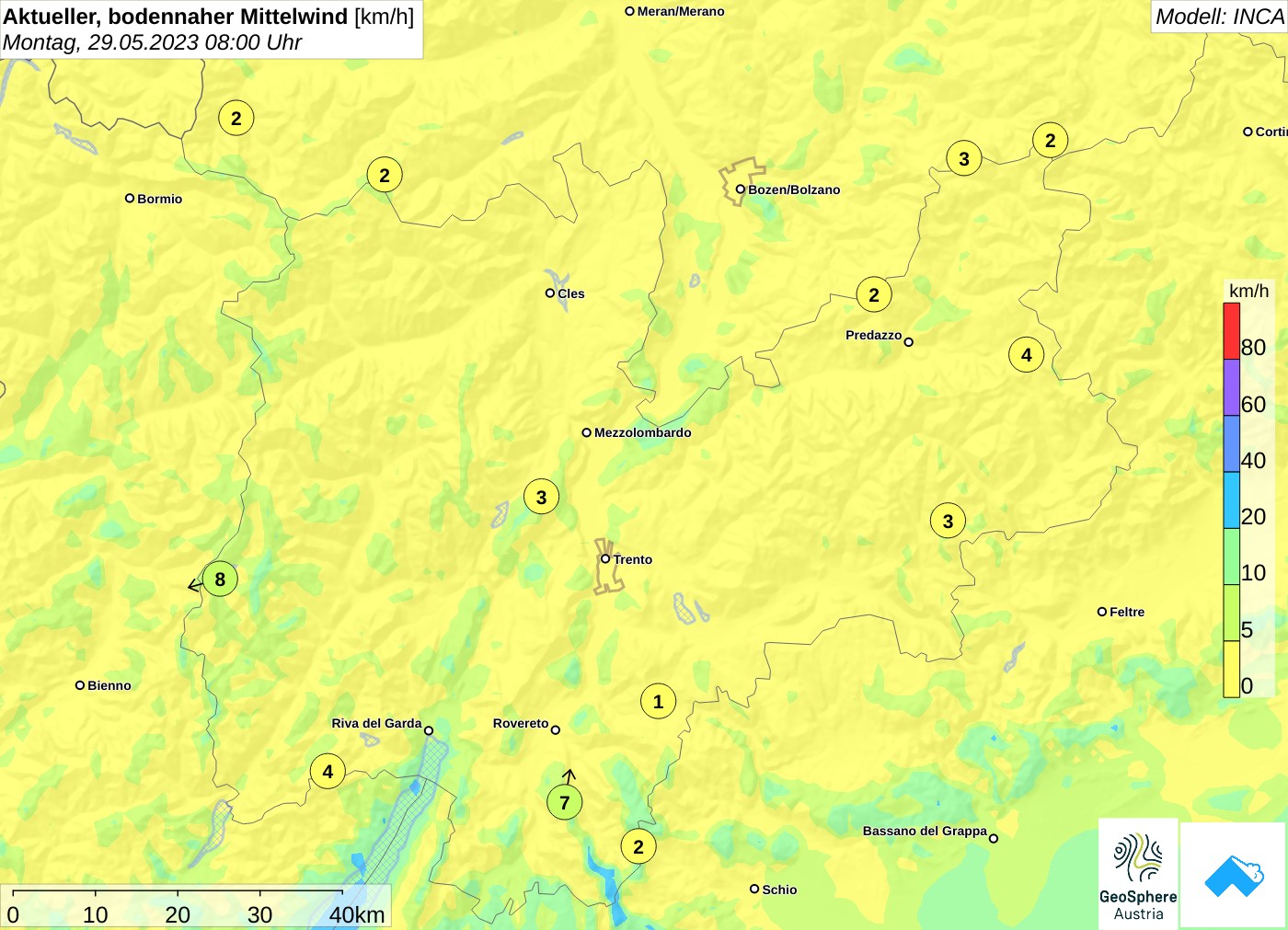
Task: Click the light green 10 km/h legend color
Action: point(1231,557)
